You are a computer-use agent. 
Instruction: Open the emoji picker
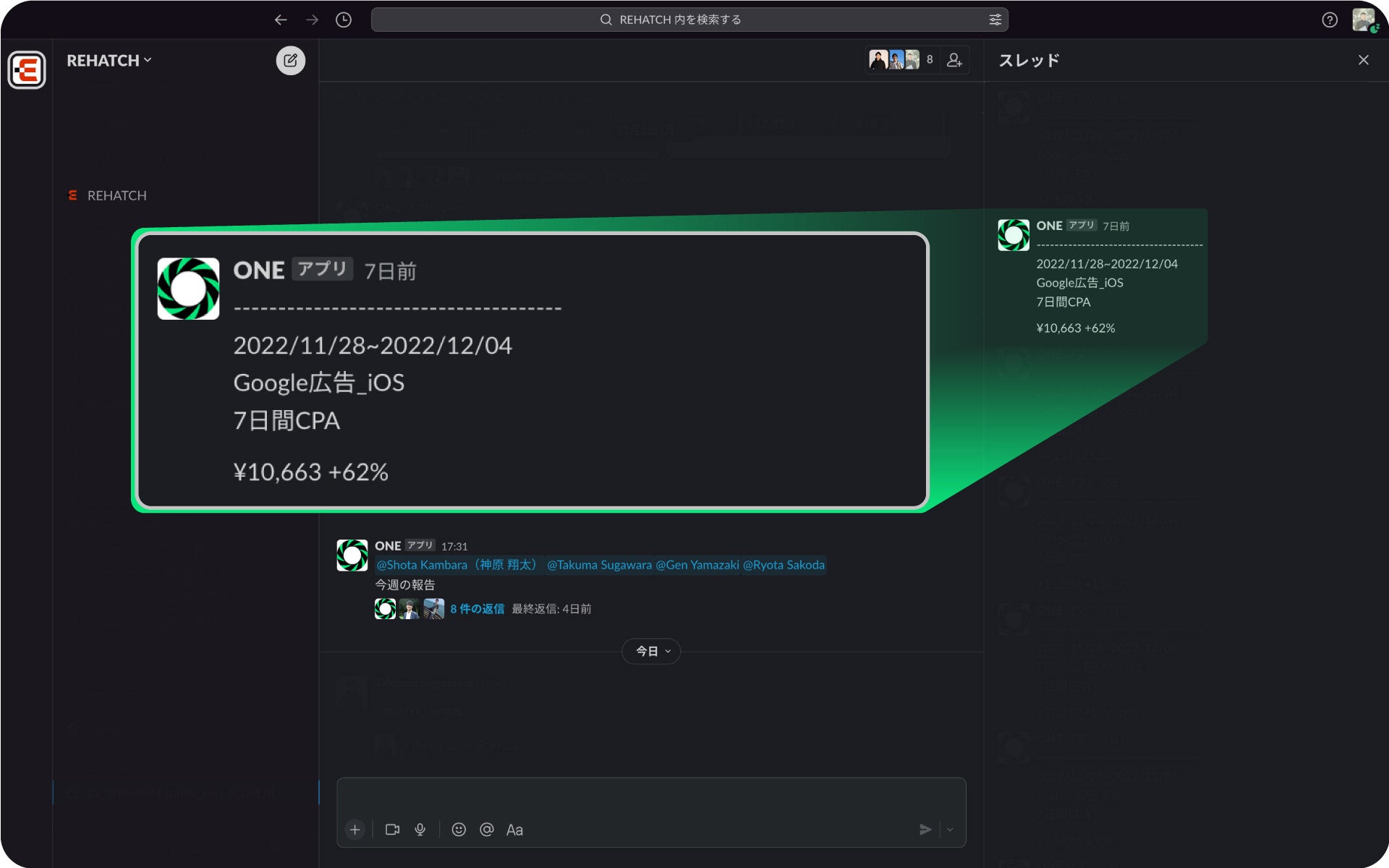click(459, 830)
